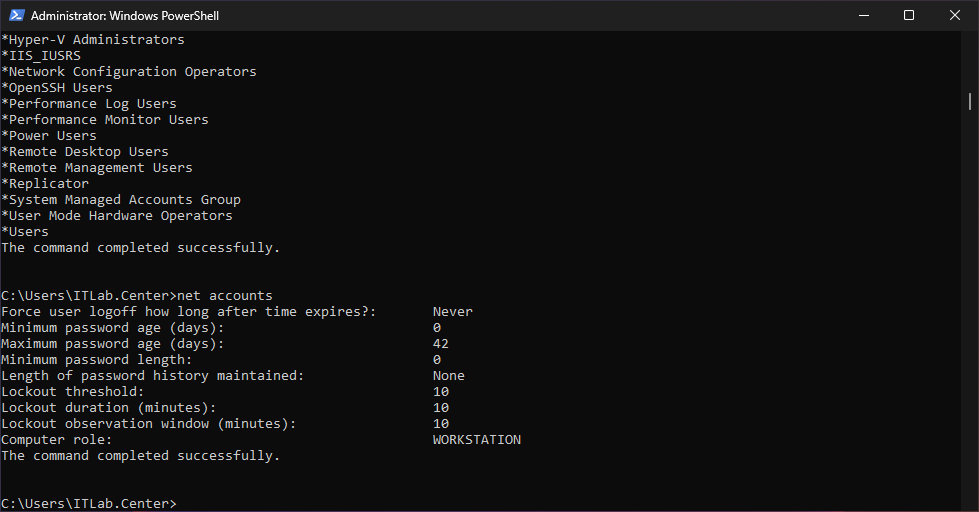979x512 pixels.
Task: Maximize the PowerShell window
Action: point(909,15)
